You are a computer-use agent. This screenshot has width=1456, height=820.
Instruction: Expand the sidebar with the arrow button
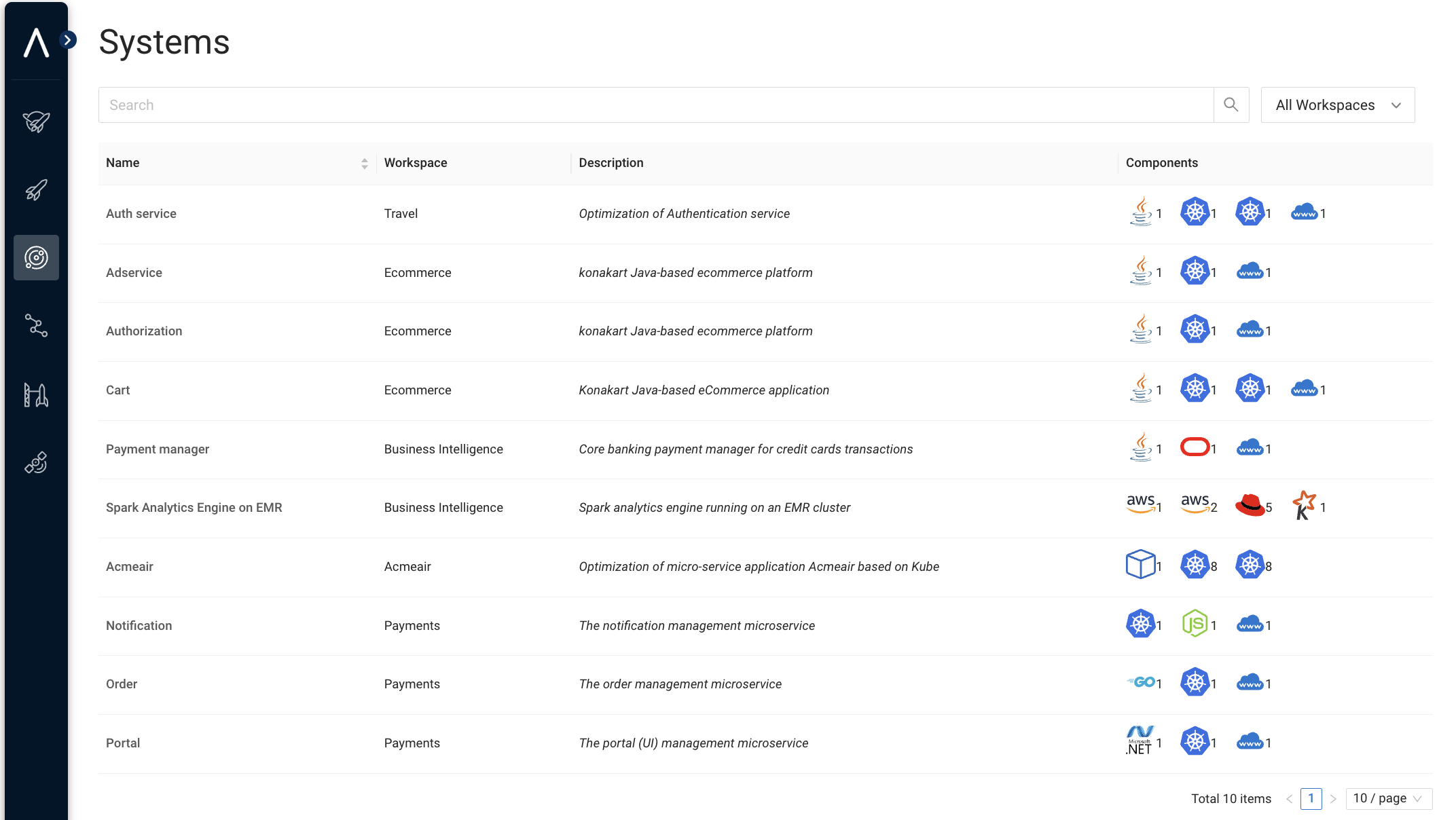pyautogui.click(x=68, y=40)
